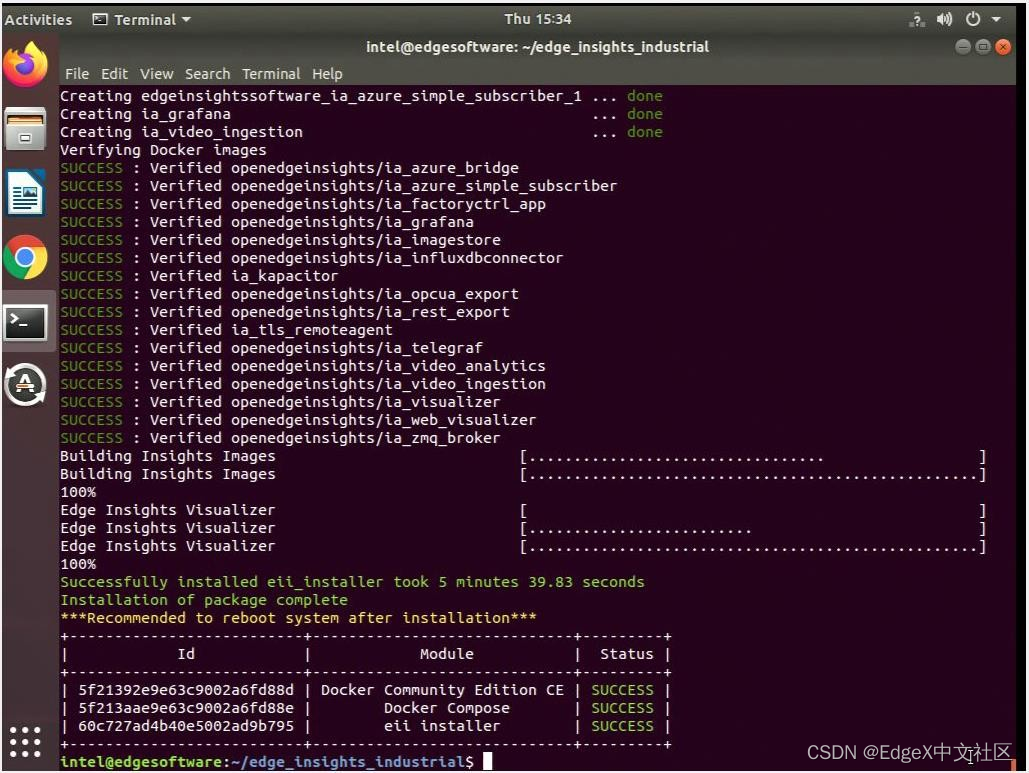Show the applications grid
This screenshot has width=1029, height=773.
tap(26, 742)
